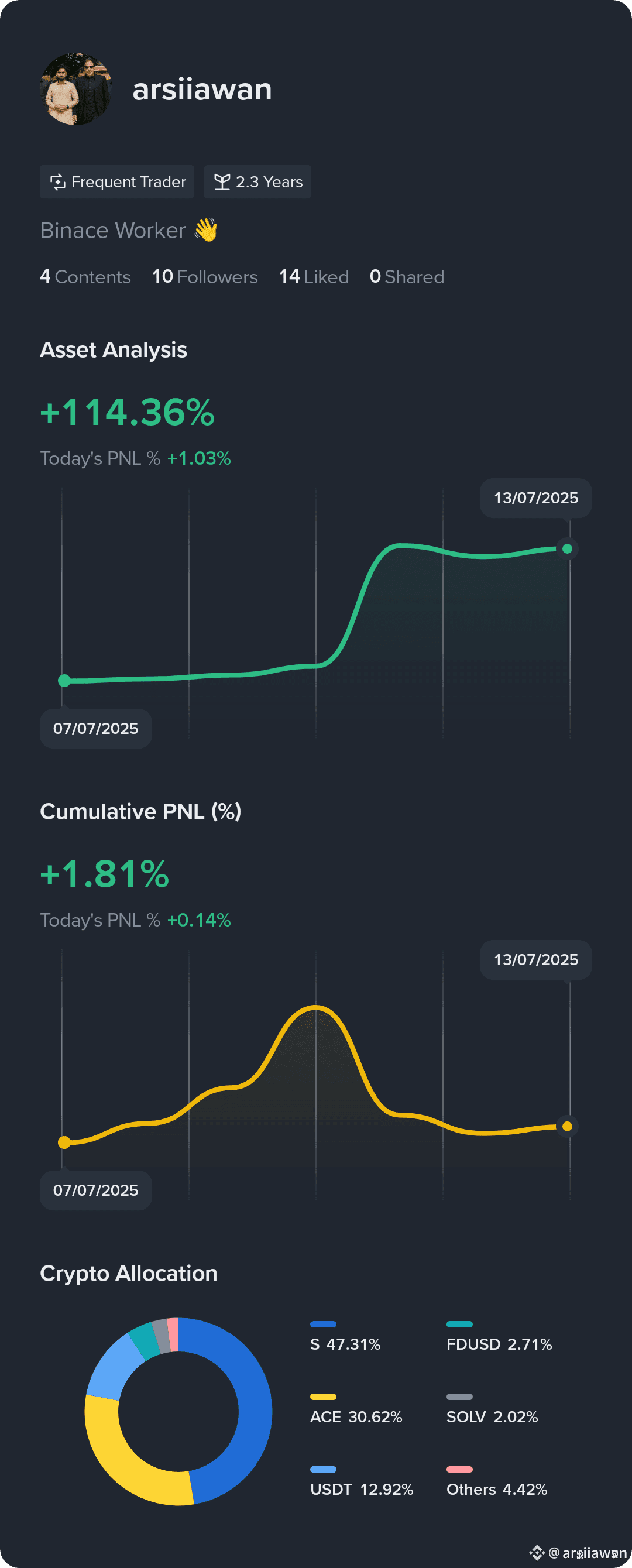Select the pink Others 4.42% swatch
Image resolution: width=632 pixels, height=1568 pixels.
(x=460, y=1470)
